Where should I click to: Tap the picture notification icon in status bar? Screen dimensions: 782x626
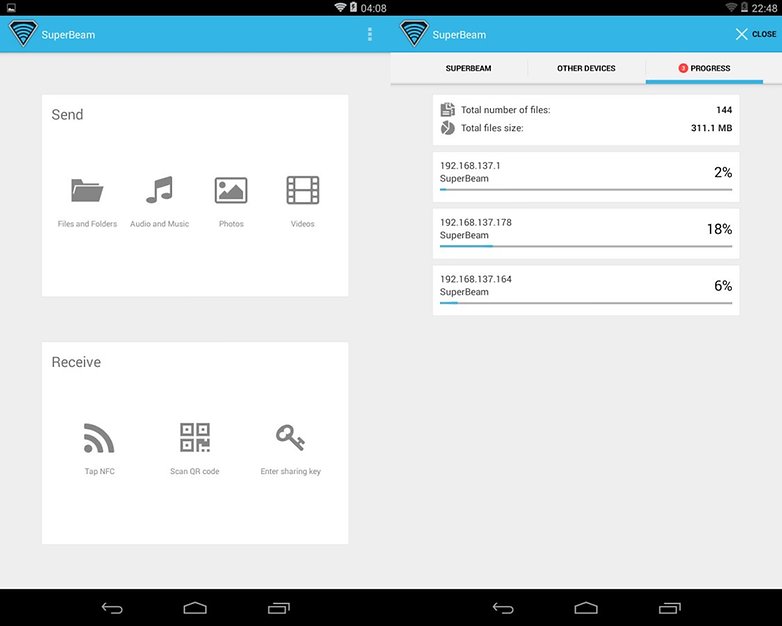(x=11, y=7)
